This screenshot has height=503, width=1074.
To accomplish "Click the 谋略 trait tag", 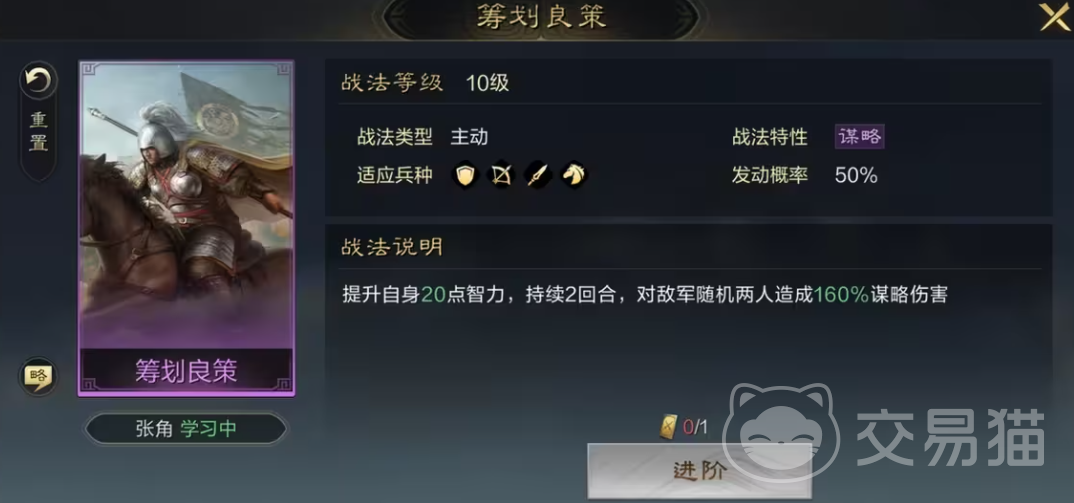I will pyautogui.click(x=860, y=136).
